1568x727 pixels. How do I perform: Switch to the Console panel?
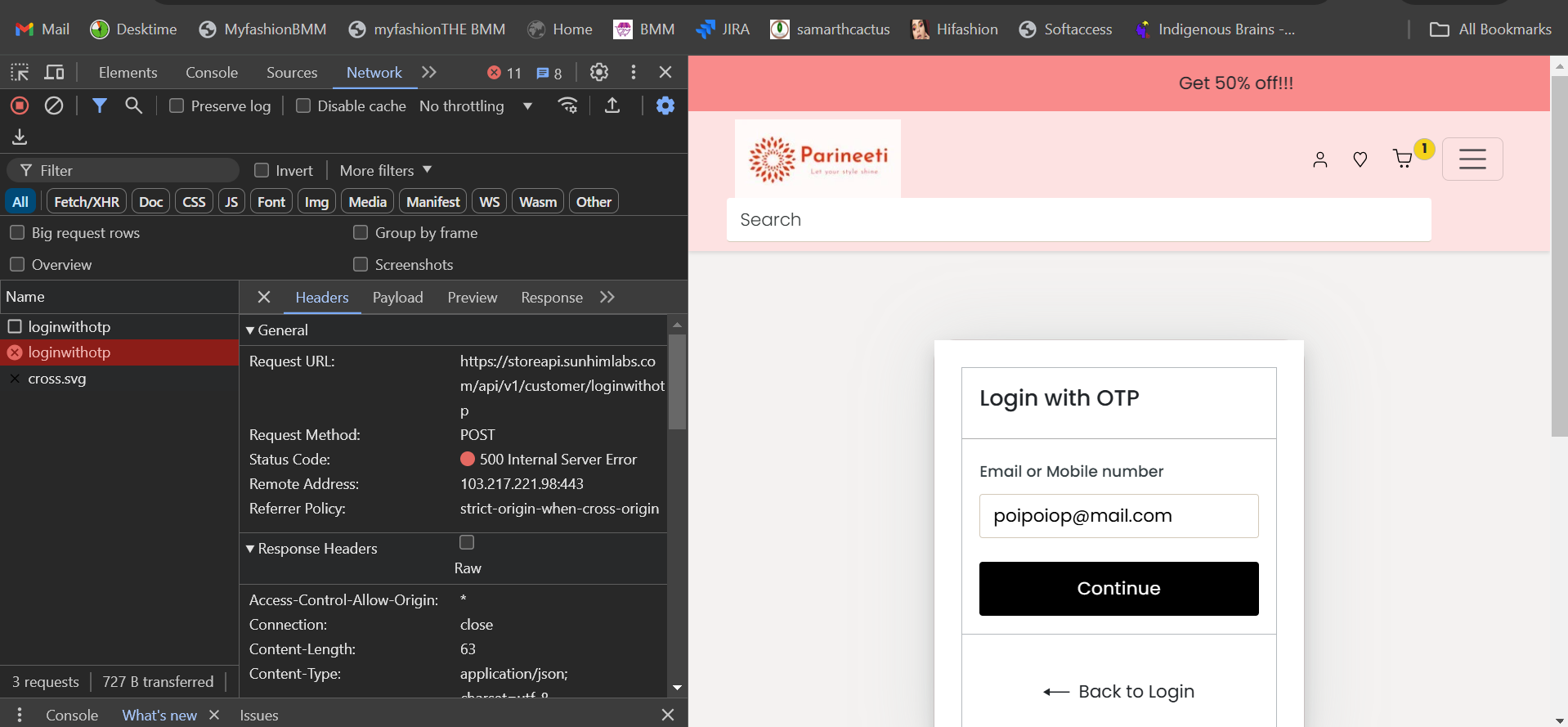click(212, 73)
